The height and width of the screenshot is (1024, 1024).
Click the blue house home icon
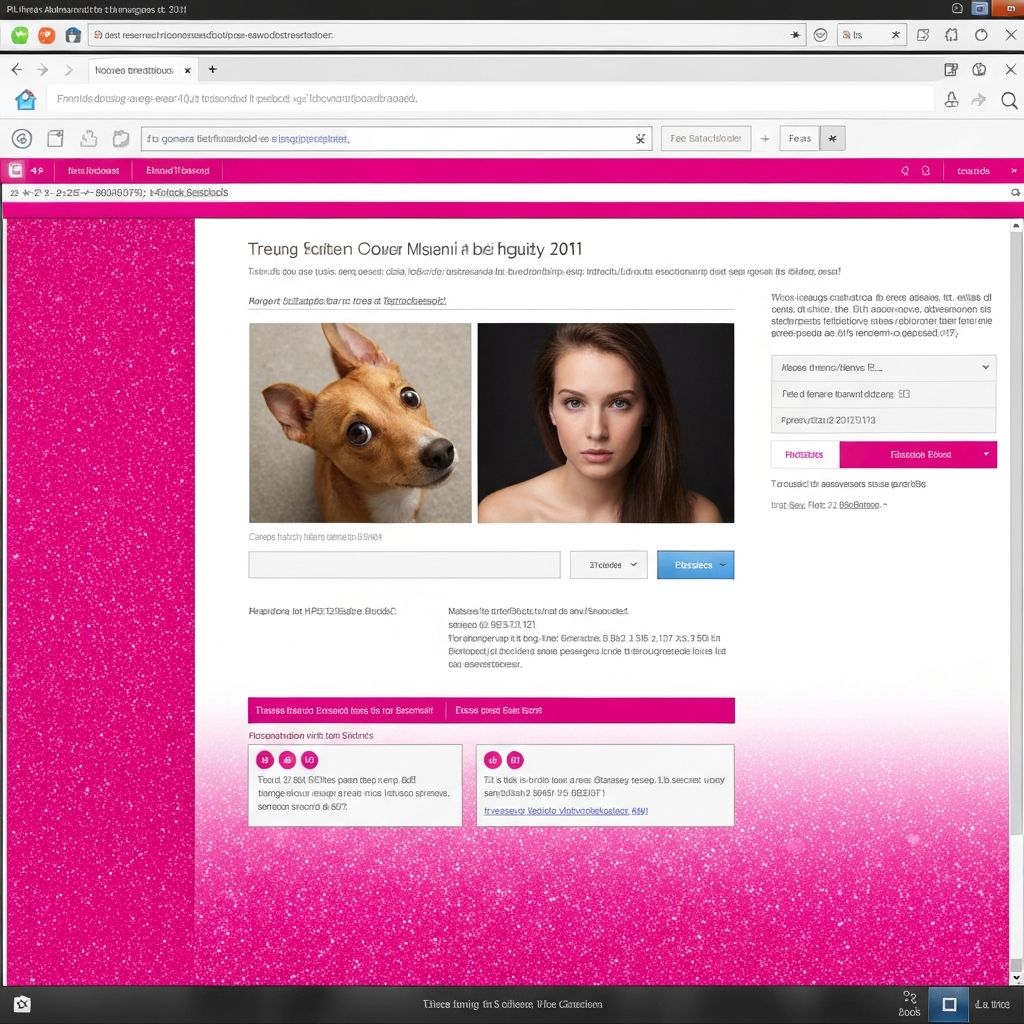[25, 100]
